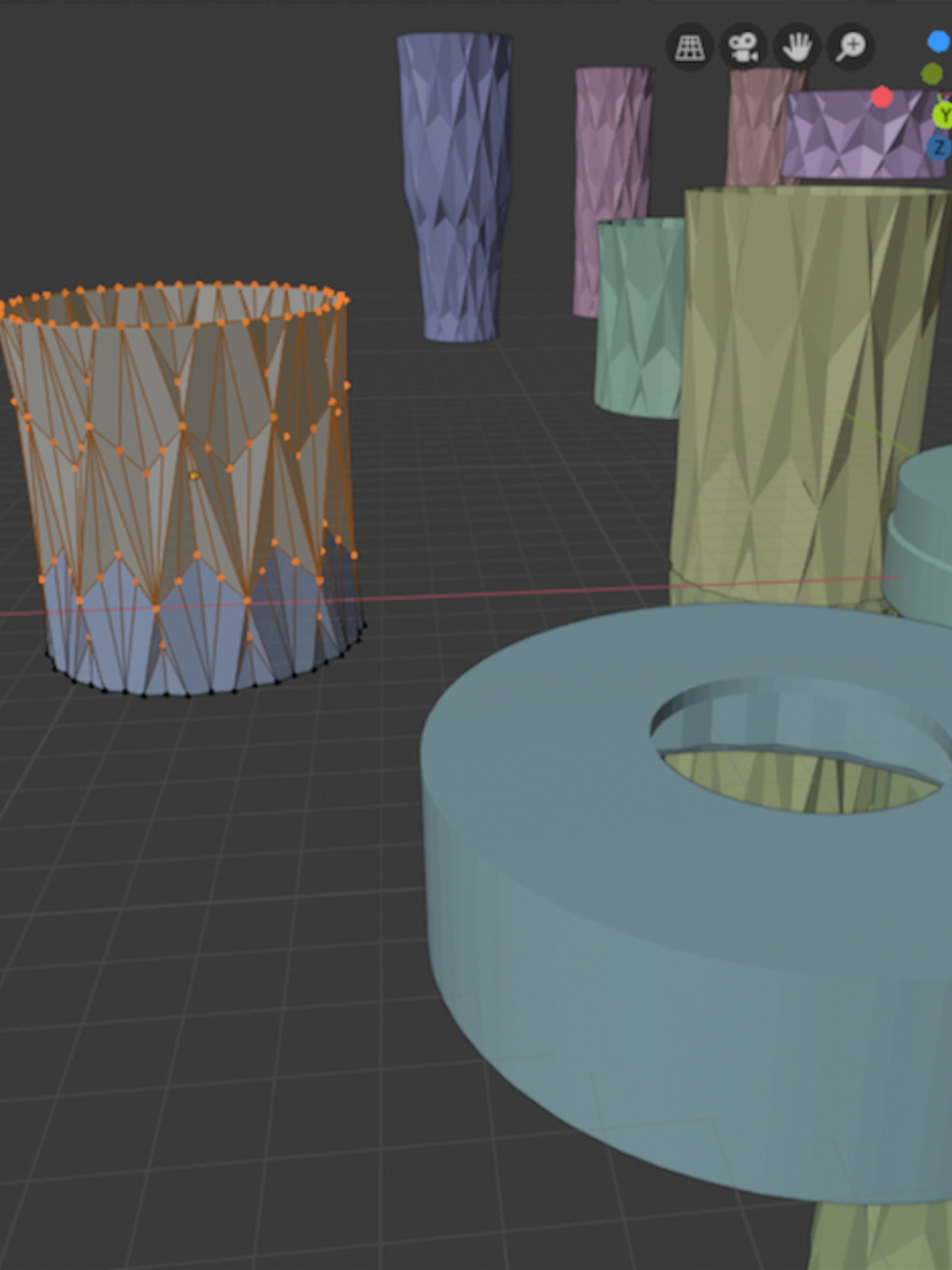Click the light blue ball atop gizmo
Image resolution: width=952 pixels, height=1270 pixels.
(x=940, y=41)
